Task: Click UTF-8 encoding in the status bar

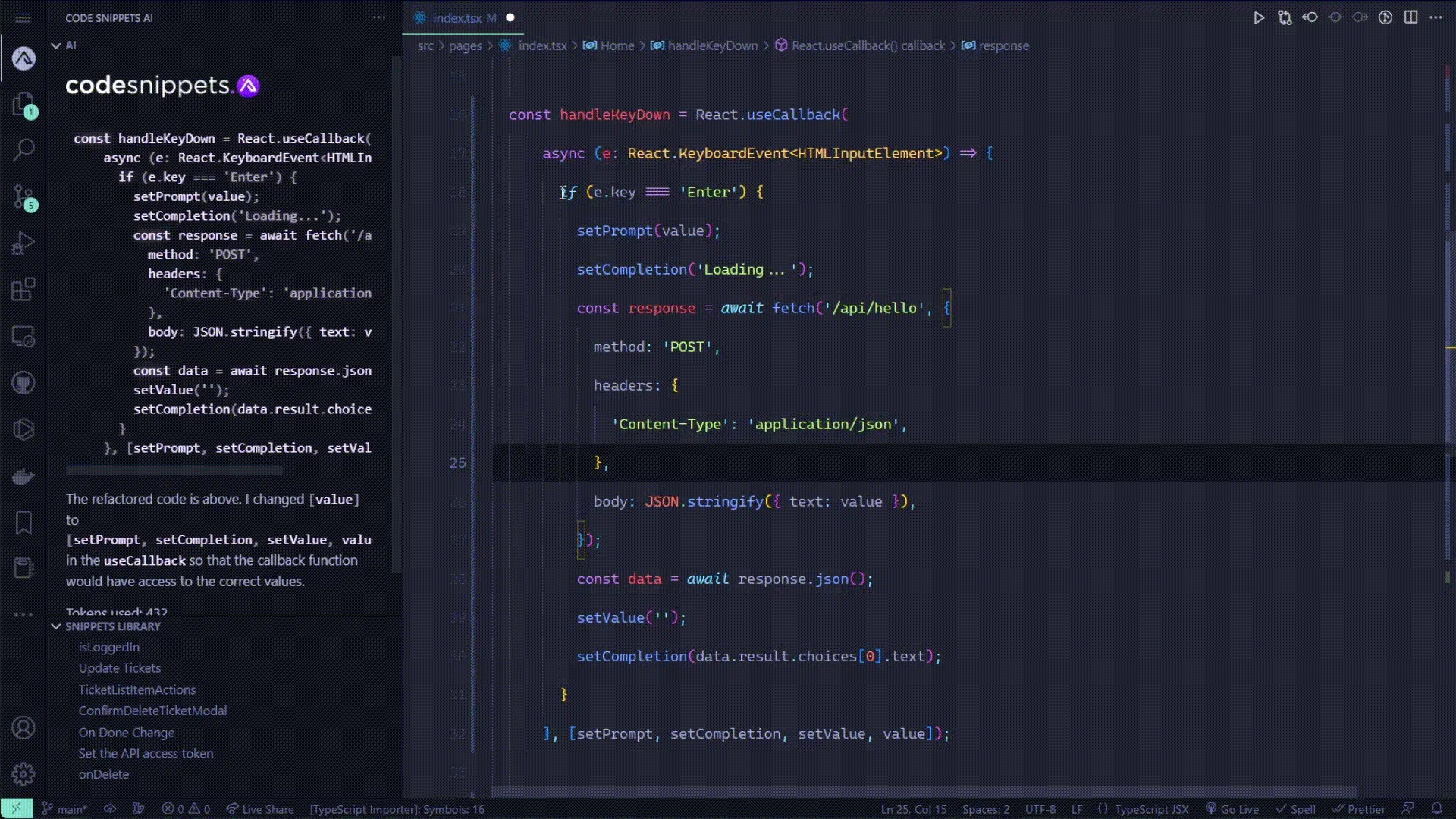Action: (x=1040, y=809)
